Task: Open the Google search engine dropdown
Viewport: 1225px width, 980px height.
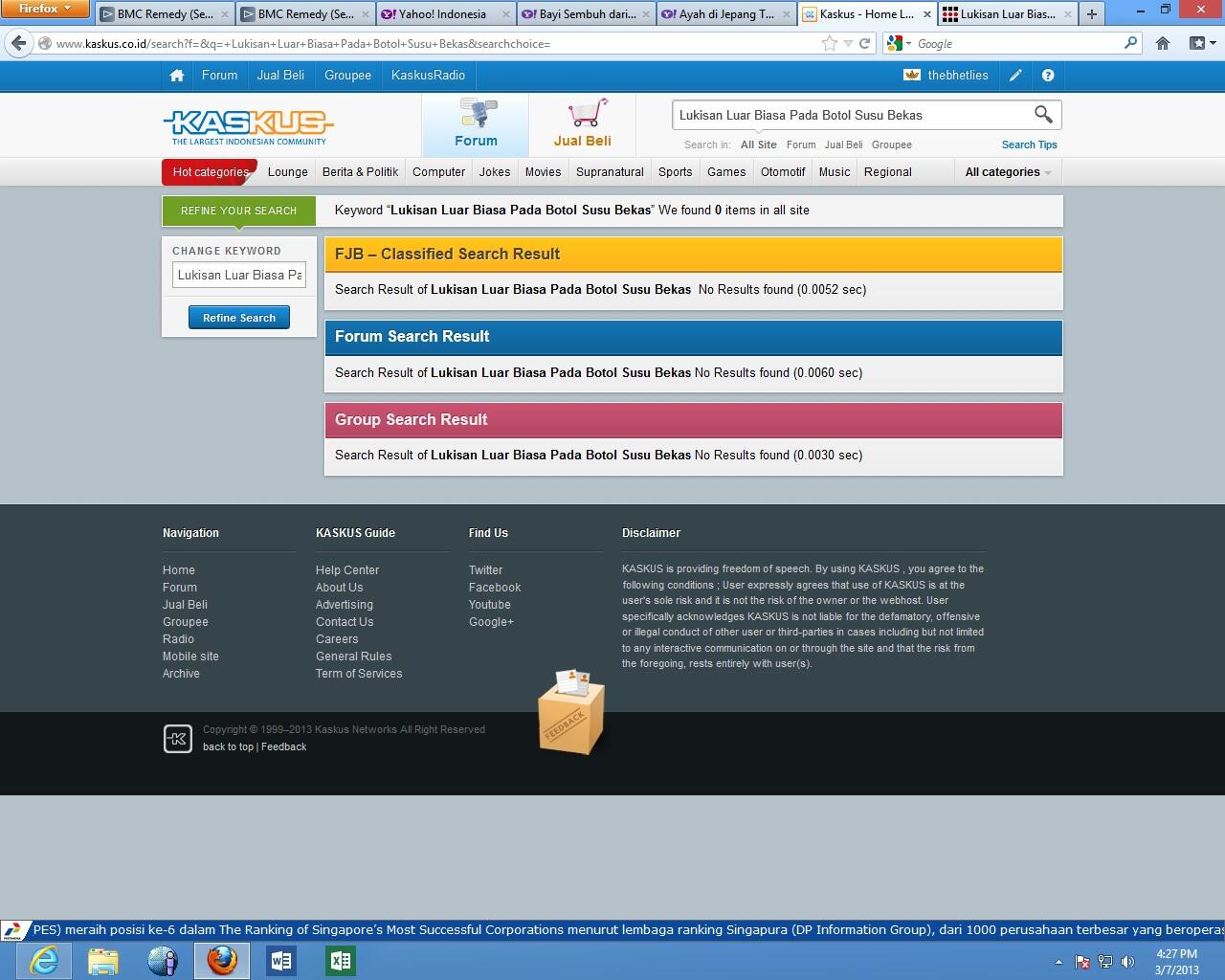Action: pos(898,43)
